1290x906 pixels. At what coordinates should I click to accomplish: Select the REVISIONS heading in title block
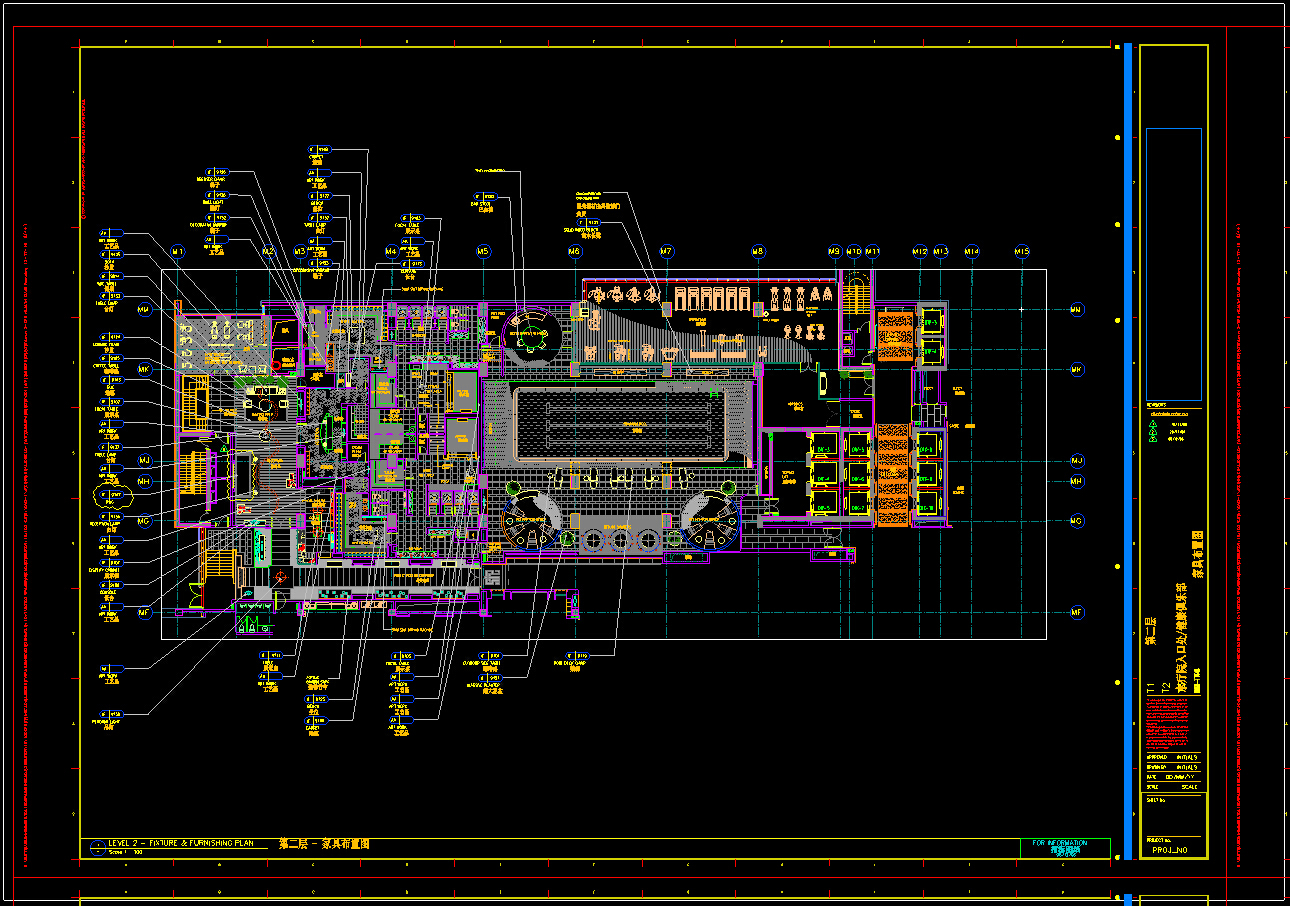(1156, 406)
